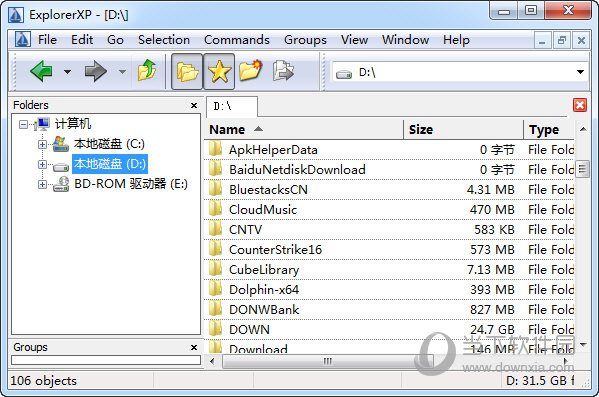The image size is (599, 397).
Task: Click the ExplorerXP icon in the menu bar
Action: [x=22, y=39]
